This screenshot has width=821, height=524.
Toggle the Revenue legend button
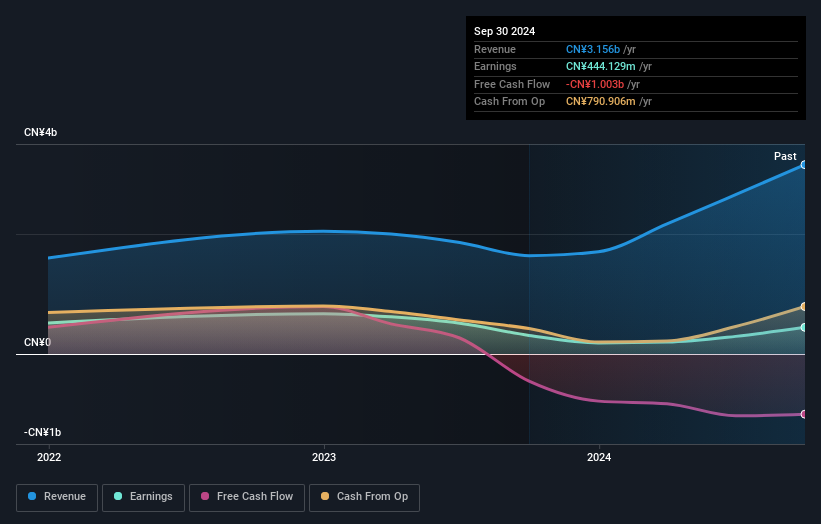click(x=57, y=497)
